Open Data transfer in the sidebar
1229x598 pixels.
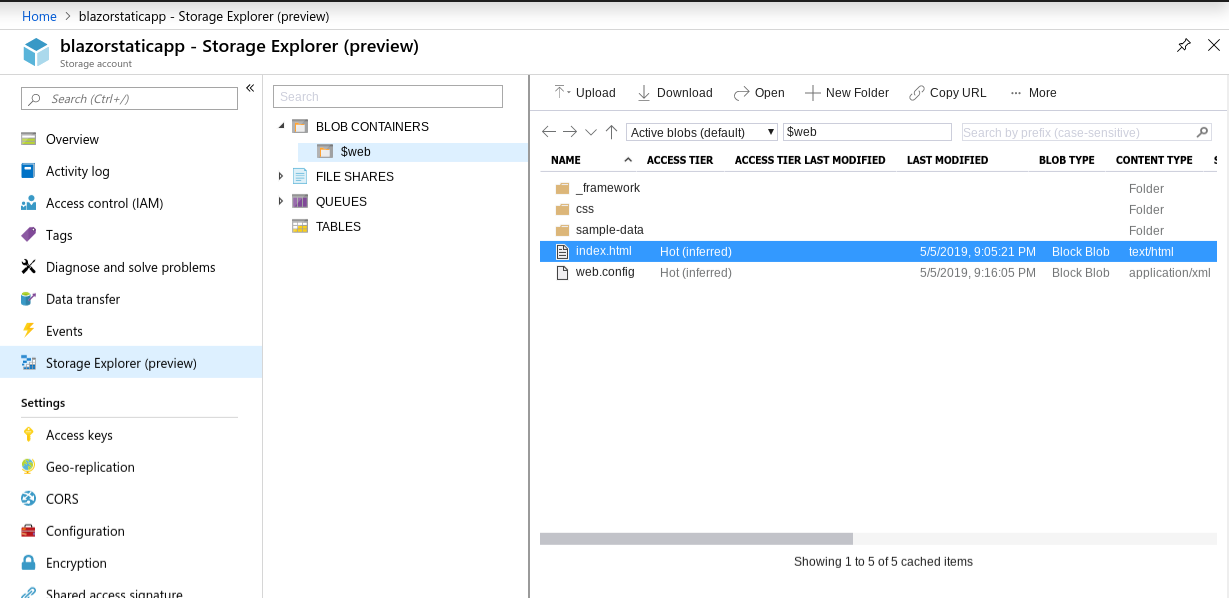(x=83, y=299)
